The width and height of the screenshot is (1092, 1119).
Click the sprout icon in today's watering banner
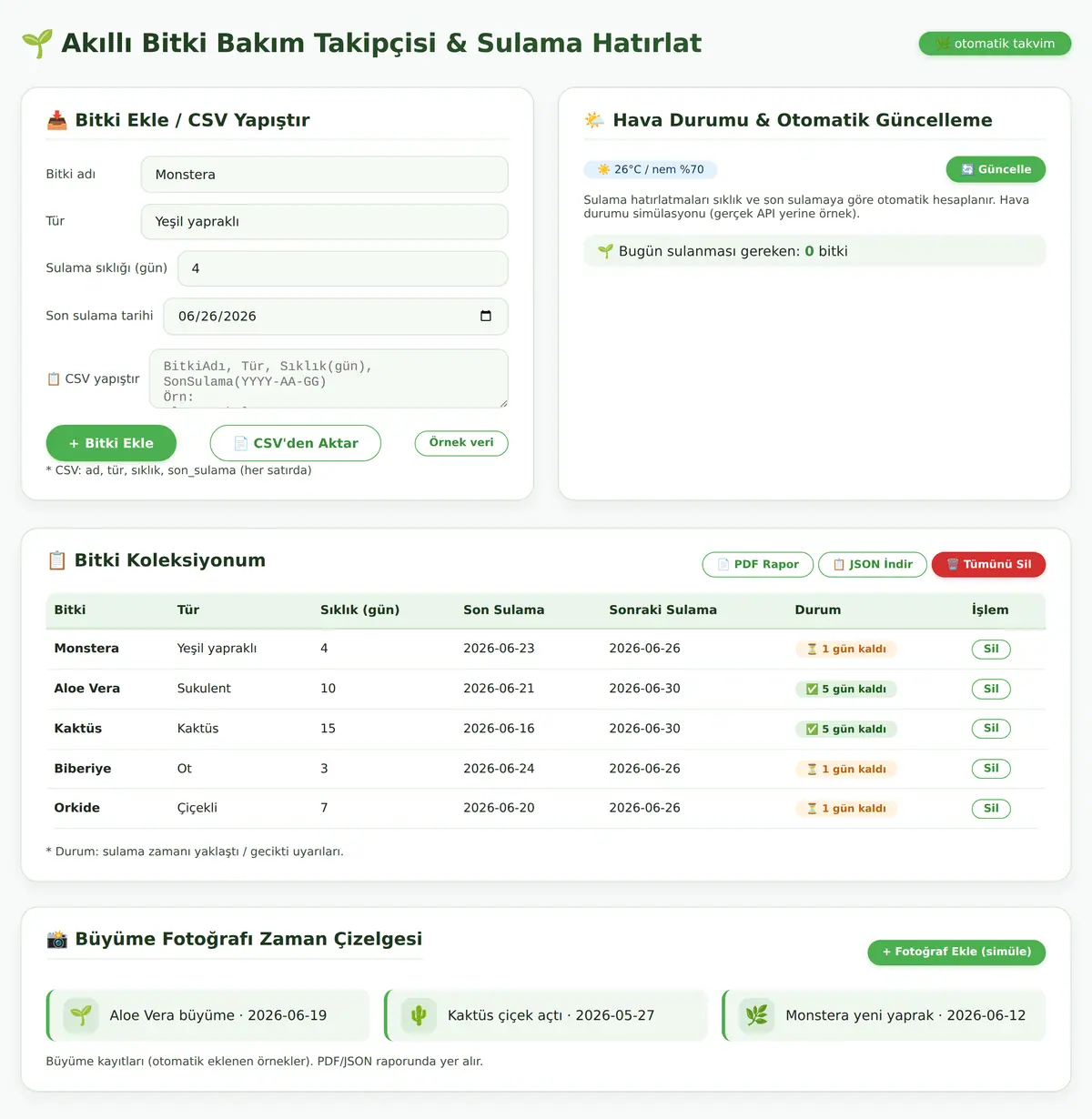[605, 251]
